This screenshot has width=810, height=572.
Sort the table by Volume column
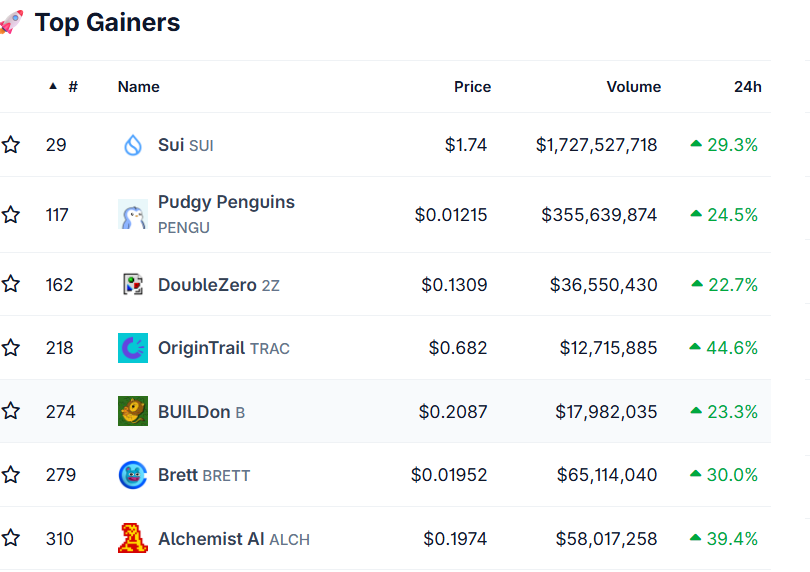click(x=633, y=87)
